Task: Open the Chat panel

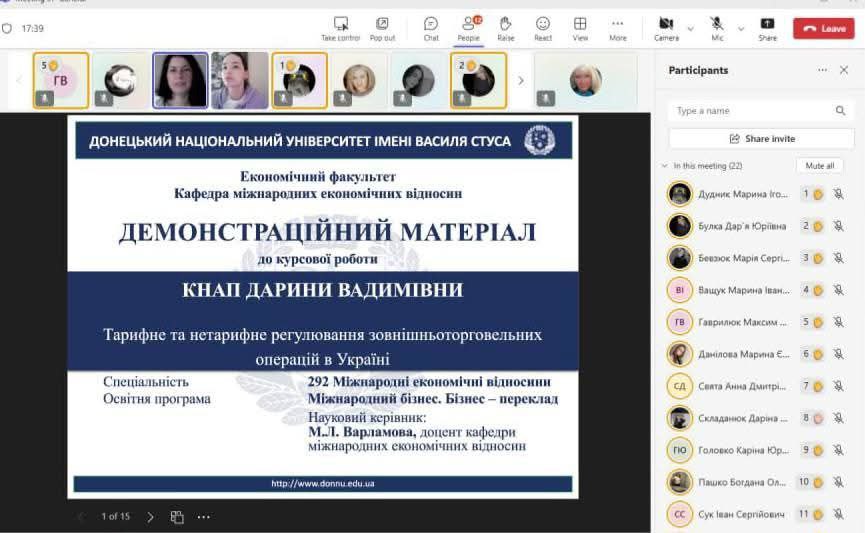Action: coord(431,29)
